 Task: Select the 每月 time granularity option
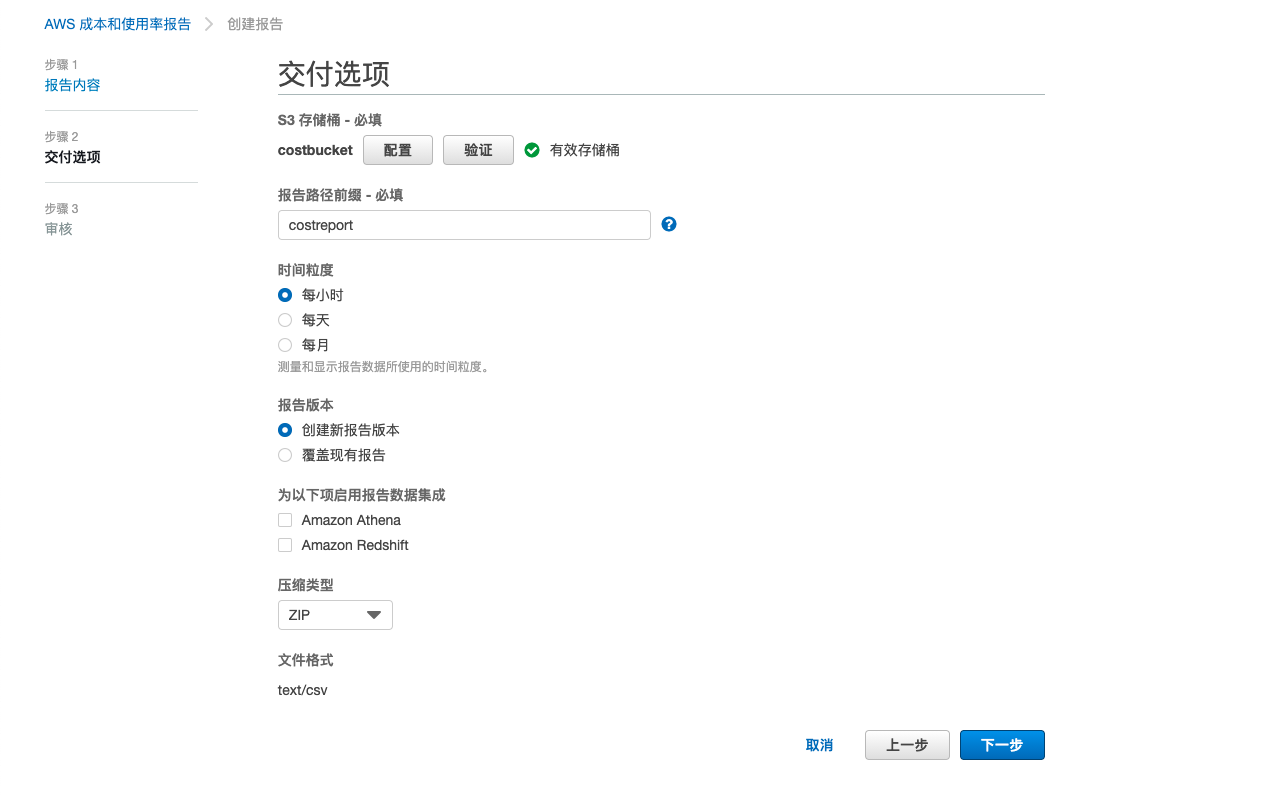pyautogui.click(x=285, y=345)
